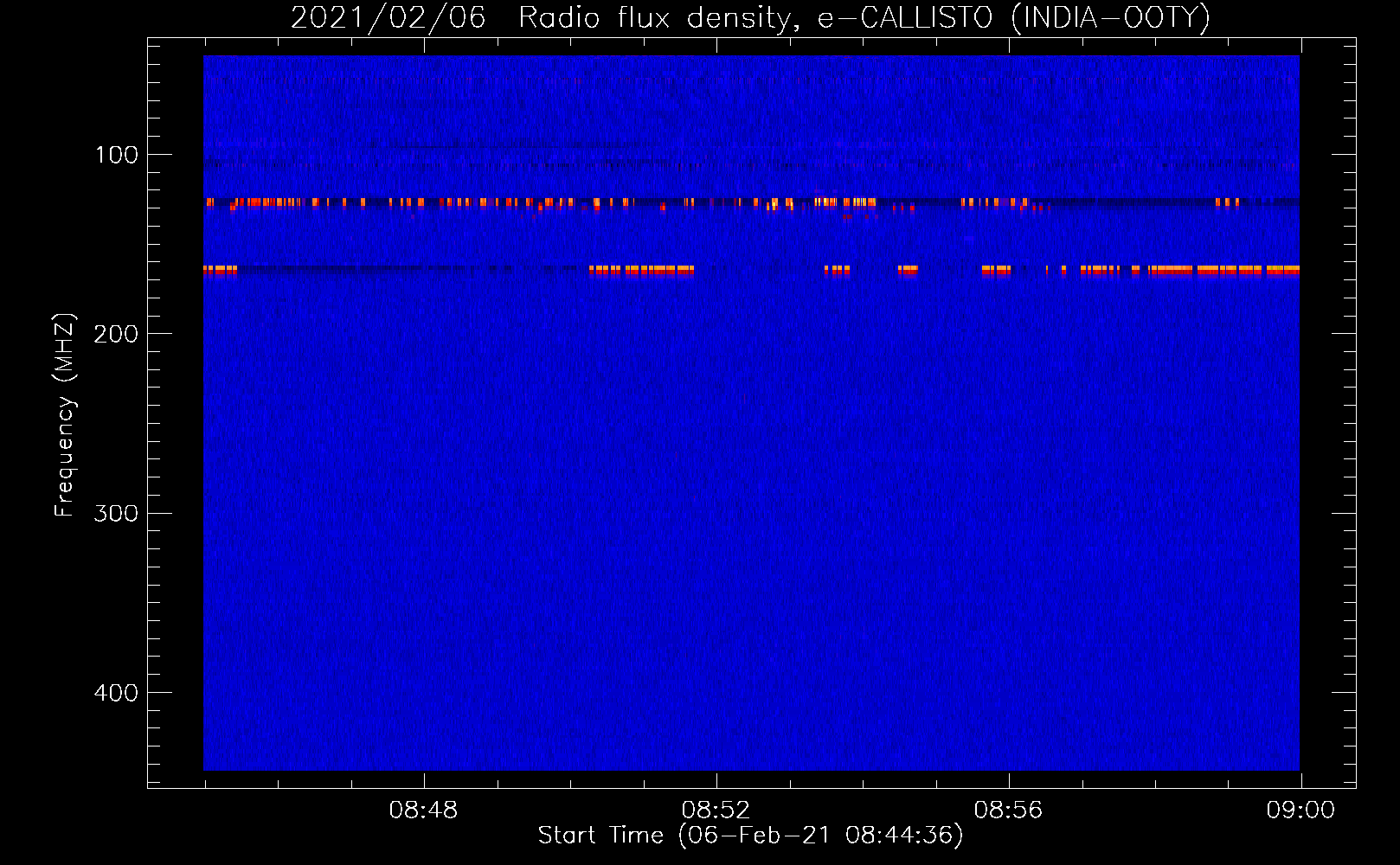This screenshot has width=1400, height=865.
Task: Click the plot title "2021/02/06 Radio flux density, e-CALLISTO (INDIA-OOTY)"
Action: (x=750, y=17)
